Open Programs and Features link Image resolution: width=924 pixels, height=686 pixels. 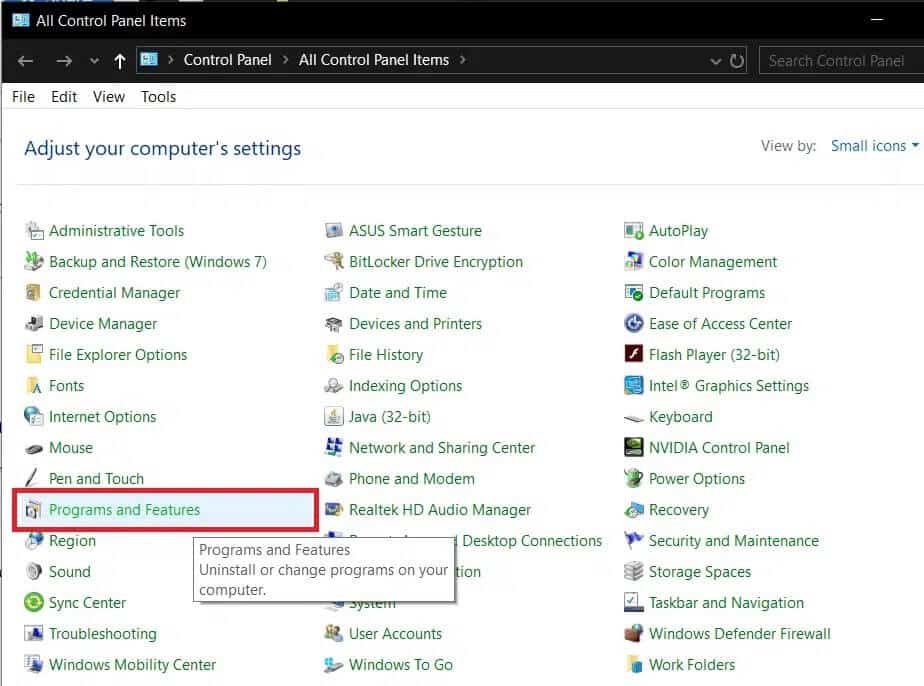tap(124, 510)
